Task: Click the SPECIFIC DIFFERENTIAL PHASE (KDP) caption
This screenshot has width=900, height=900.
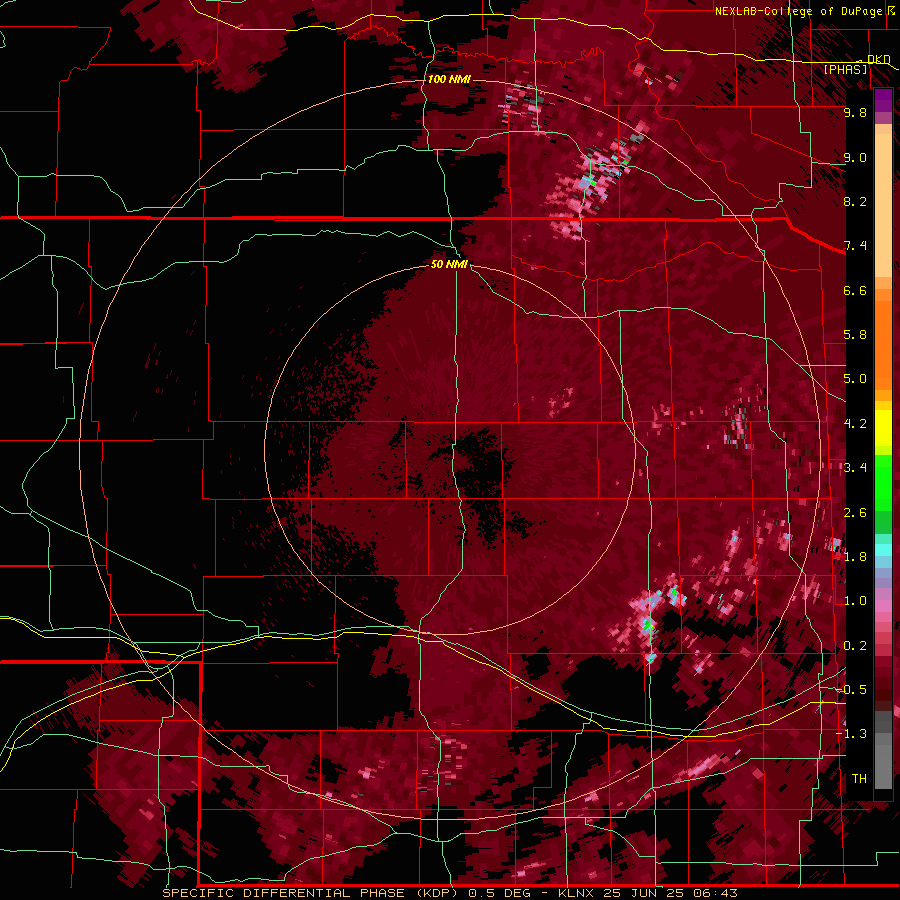Action: tap(309, 893)
